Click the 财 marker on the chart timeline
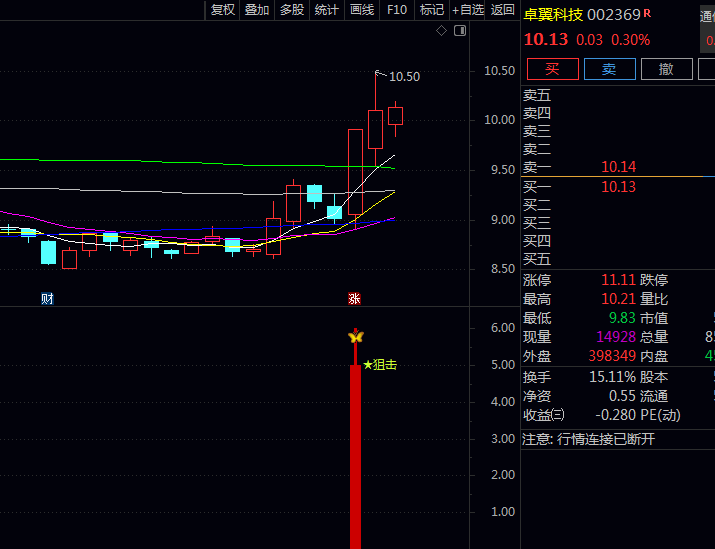This screenshot has width=715, height=549. click(47, 299)
